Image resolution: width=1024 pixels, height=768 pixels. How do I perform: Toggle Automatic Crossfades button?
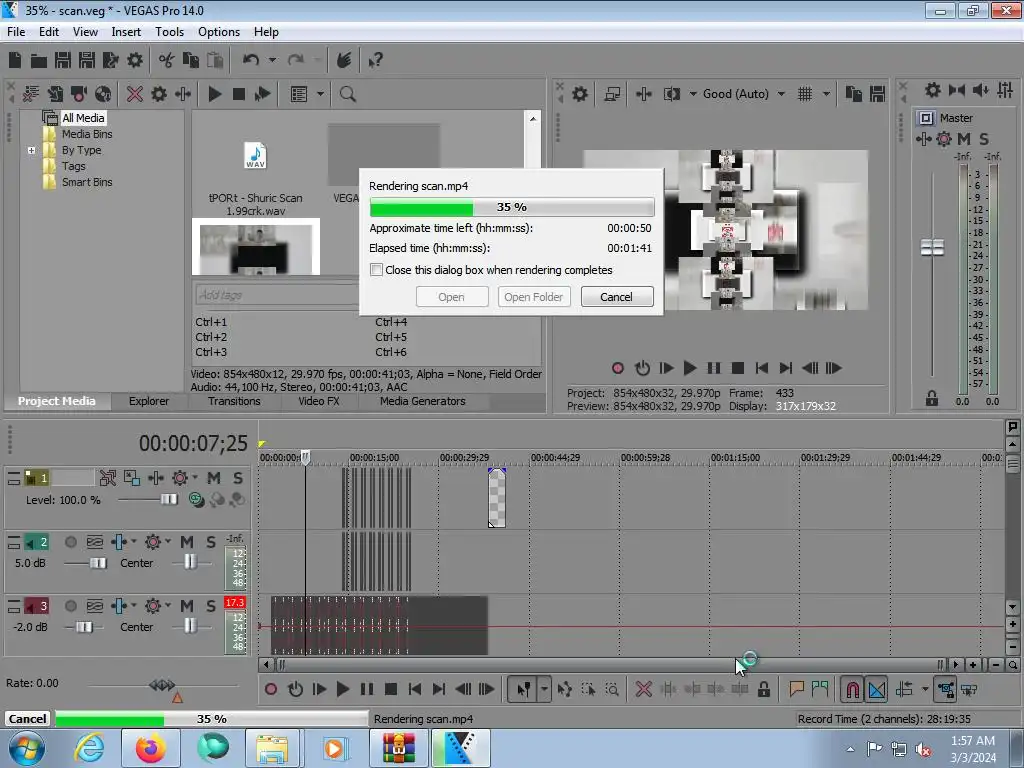pos(876,689)
